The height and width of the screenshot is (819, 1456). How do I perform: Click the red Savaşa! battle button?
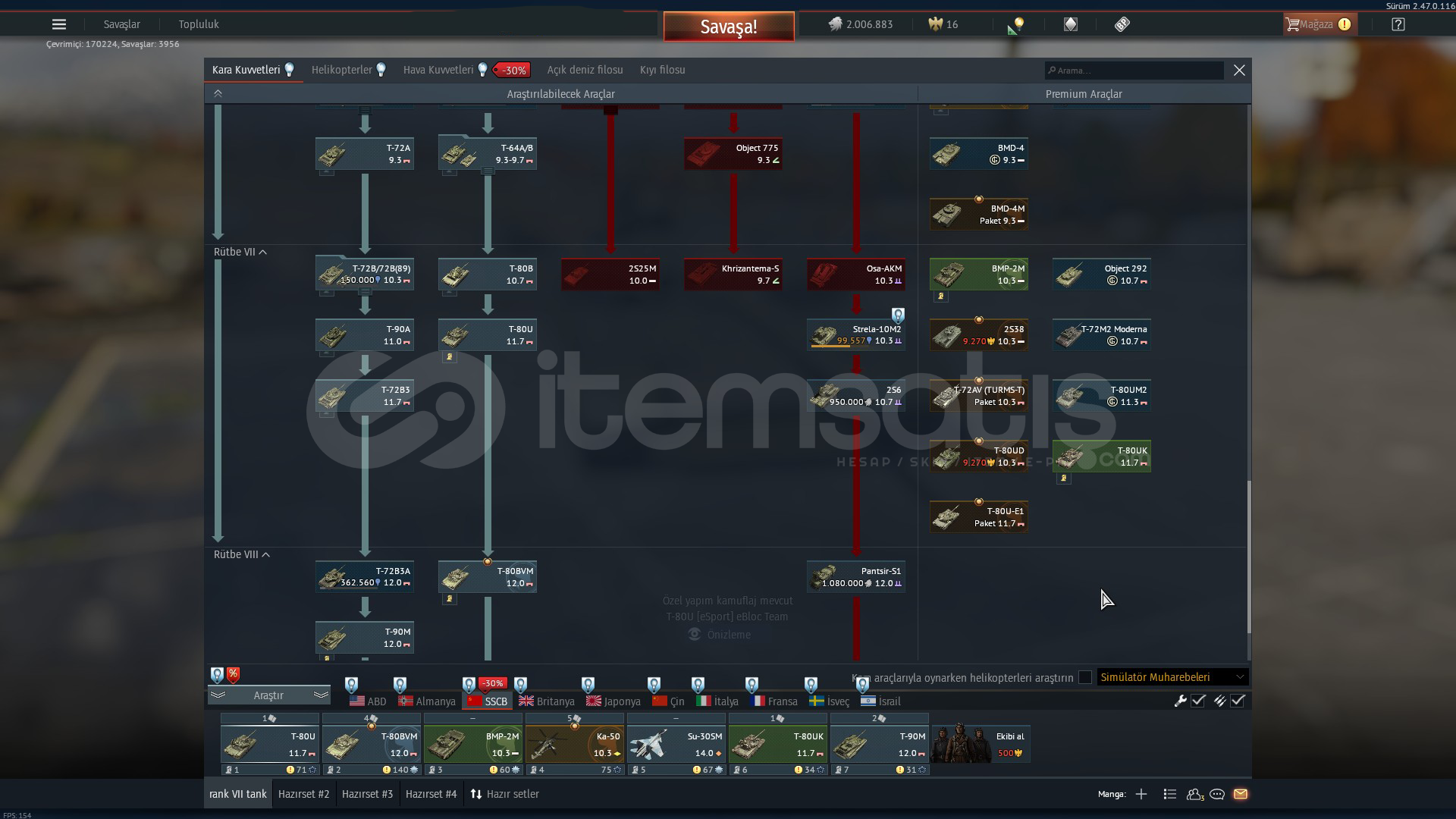click(x=729, y=27)
